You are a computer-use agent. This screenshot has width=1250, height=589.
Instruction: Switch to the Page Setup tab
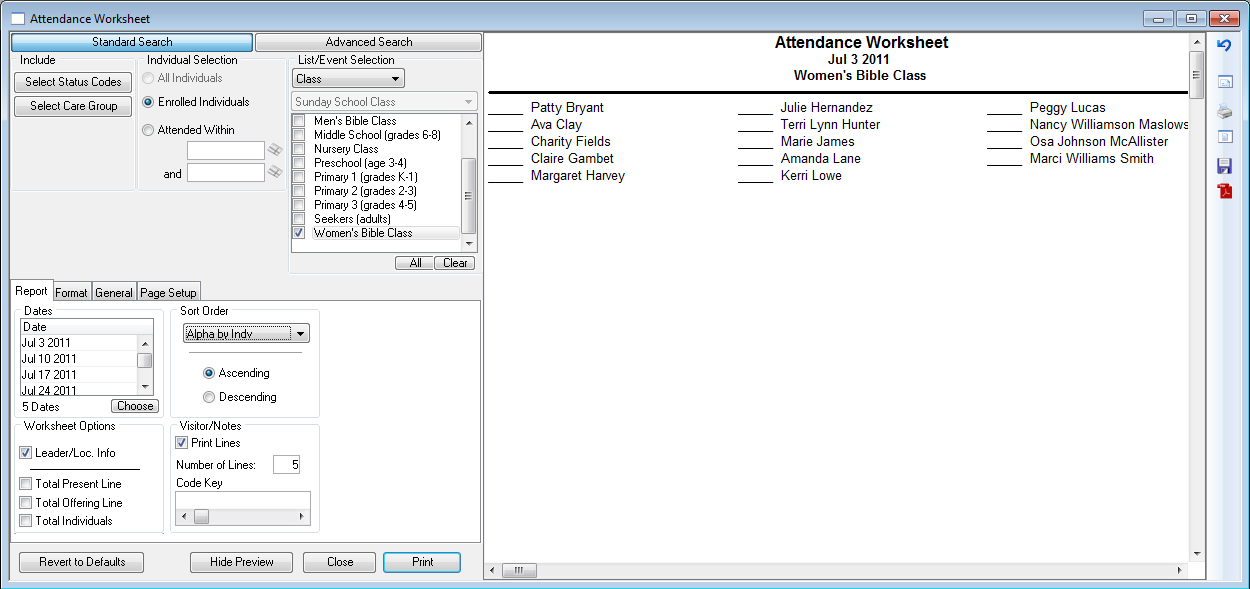click(x=169, y=293)
